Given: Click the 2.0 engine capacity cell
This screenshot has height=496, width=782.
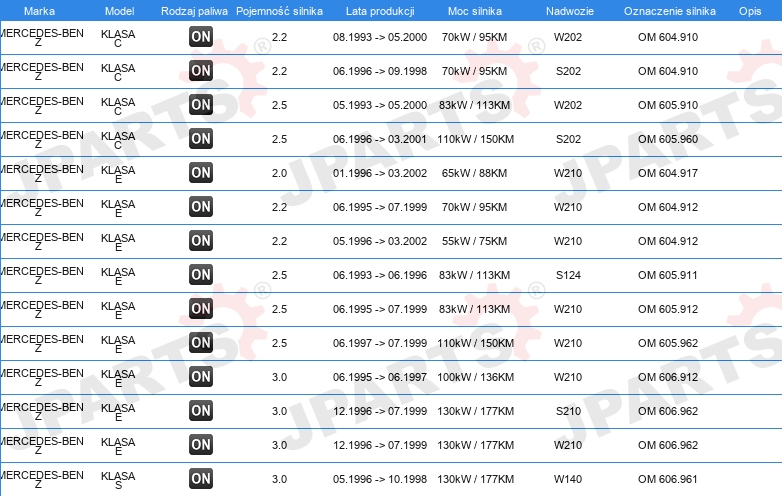Looking at the screenshot, I should click(279, 173).
